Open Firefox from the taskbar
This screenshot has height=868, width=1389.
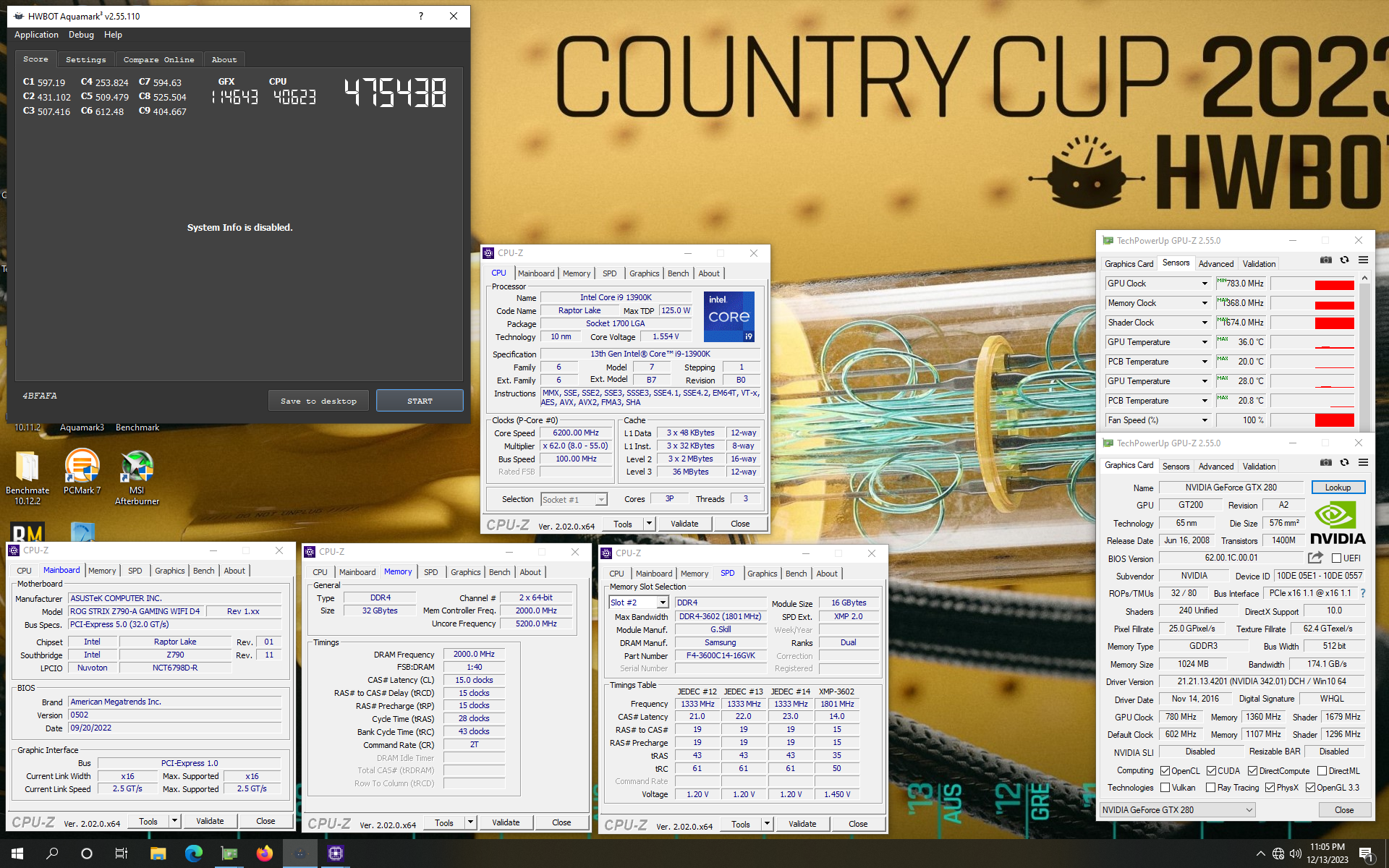click(x=264, y=854)
